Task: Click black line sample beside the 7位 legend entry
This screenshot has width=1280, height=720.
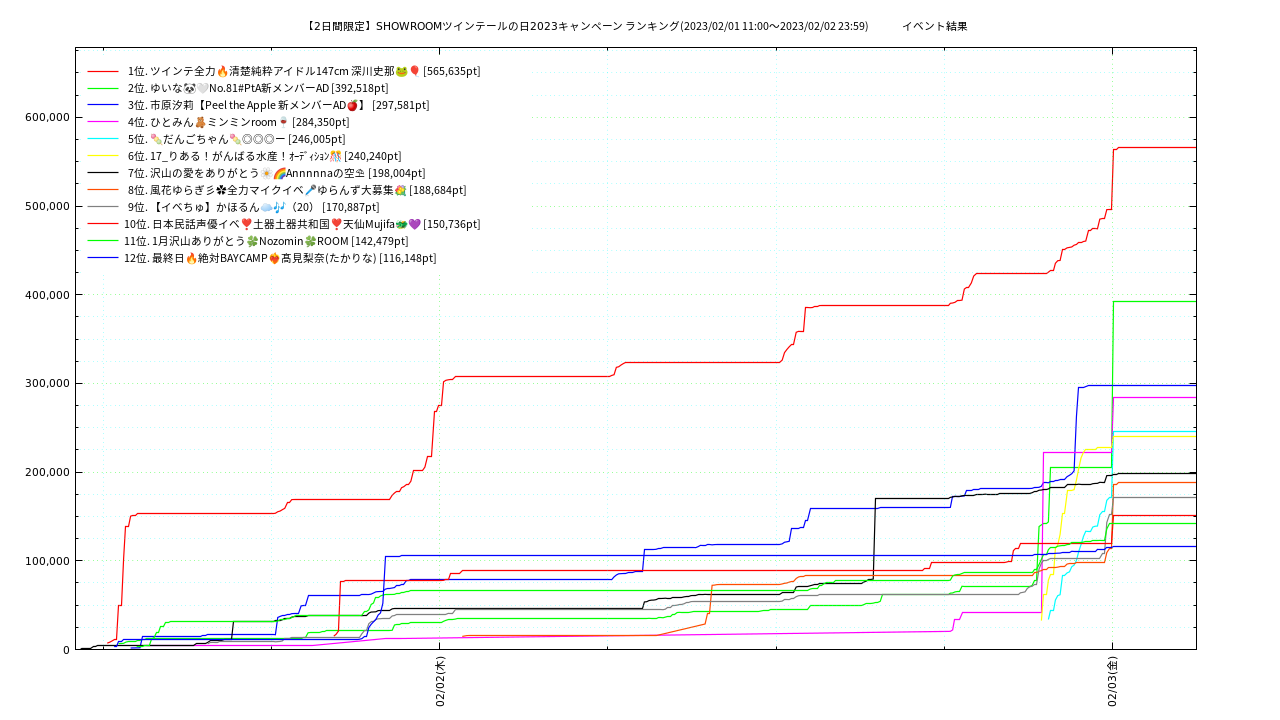Action: [103, 173]
